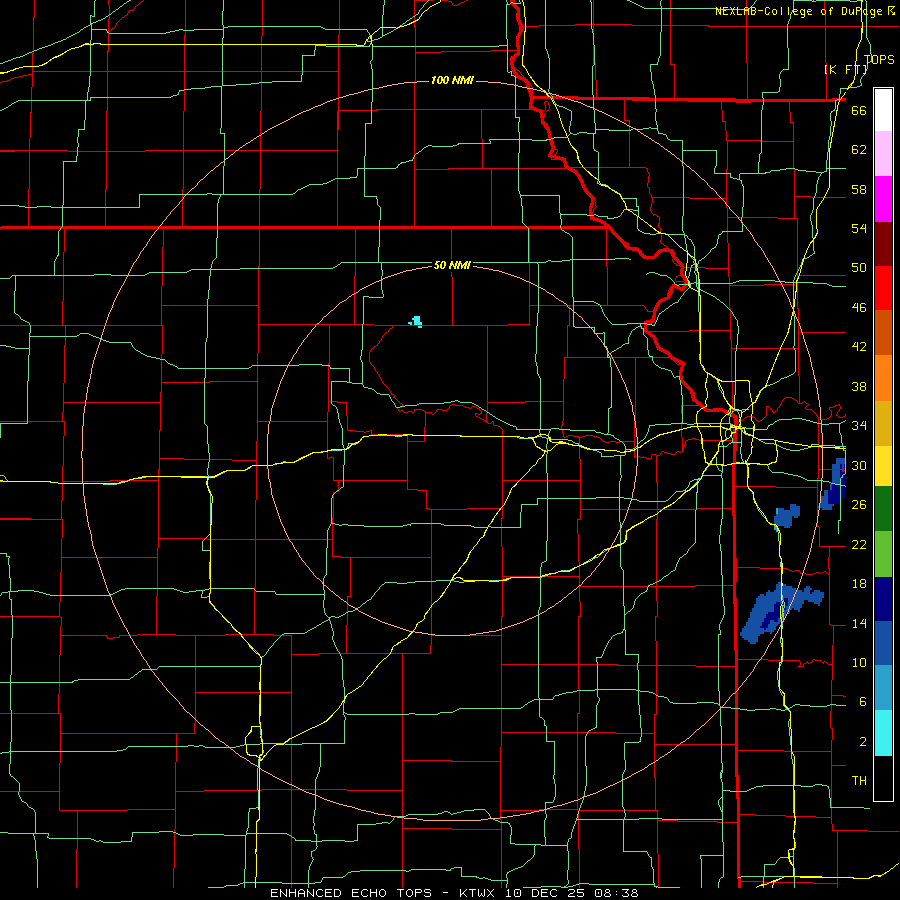Click legend value "50"

pyautogui.click(x=859, y=267)
